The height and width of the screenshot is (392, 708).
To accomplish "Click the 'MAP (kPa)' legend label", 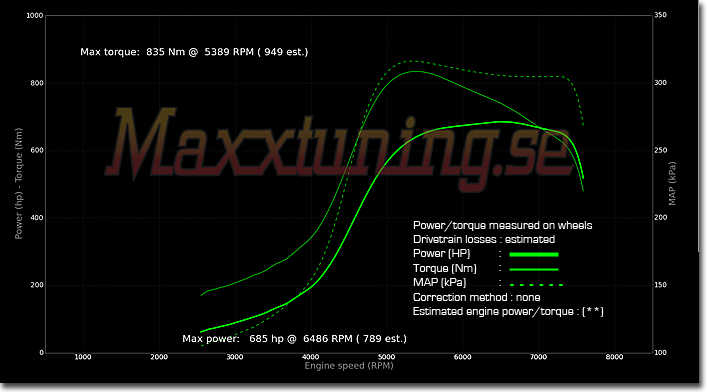I will pyautogui.click(x=440, y=283).
